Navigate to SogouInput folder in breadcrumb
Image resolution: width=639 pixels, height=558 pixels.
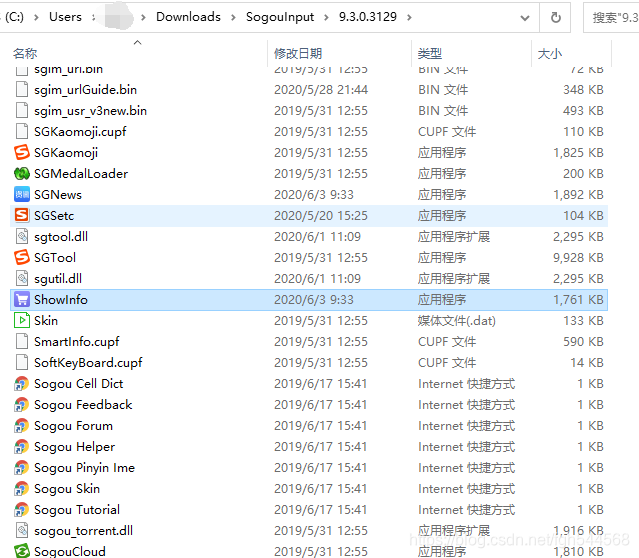coord(280,17)
